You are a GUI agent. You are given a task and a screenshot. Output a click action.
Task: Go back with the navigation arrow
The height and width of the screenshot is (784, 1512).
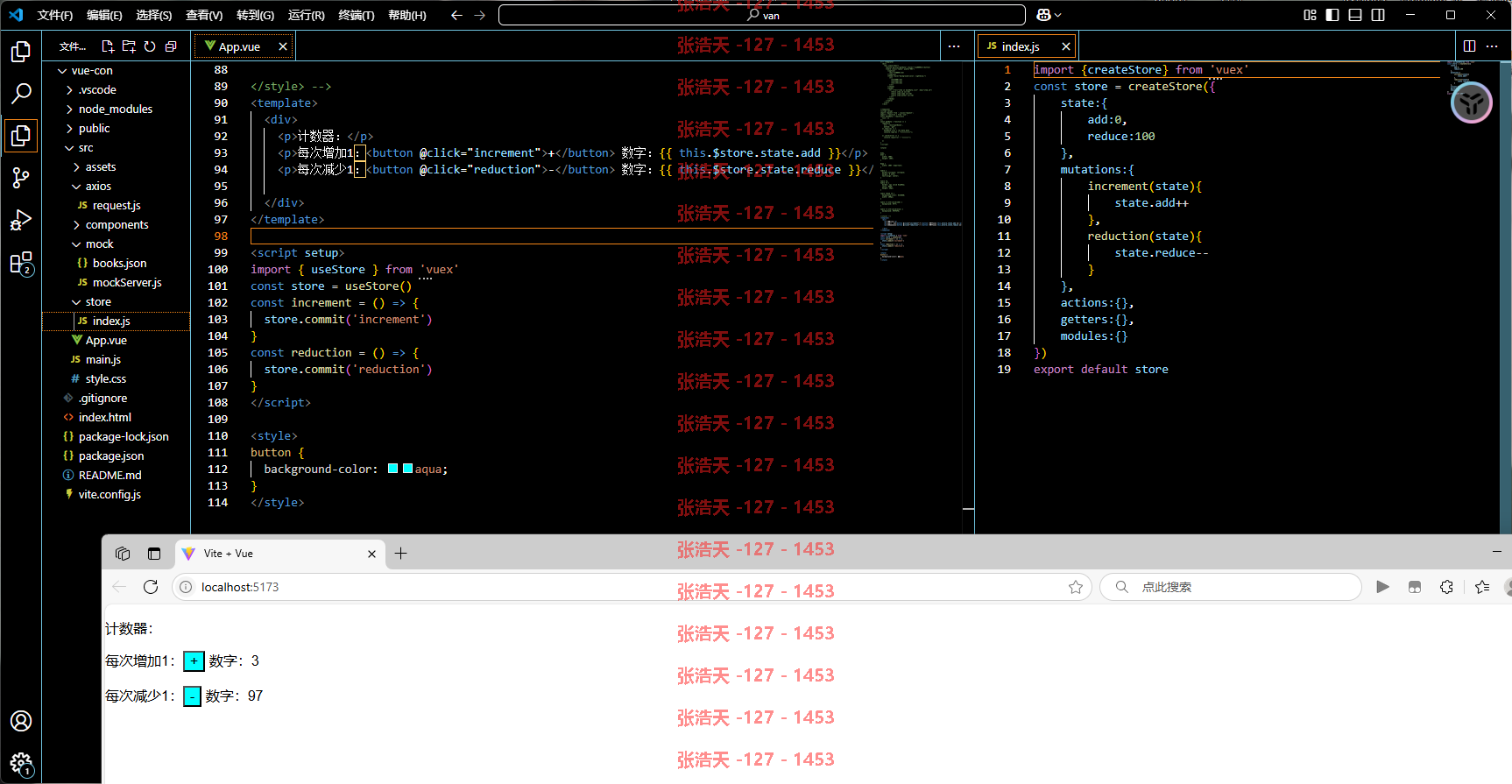point(456,15)
